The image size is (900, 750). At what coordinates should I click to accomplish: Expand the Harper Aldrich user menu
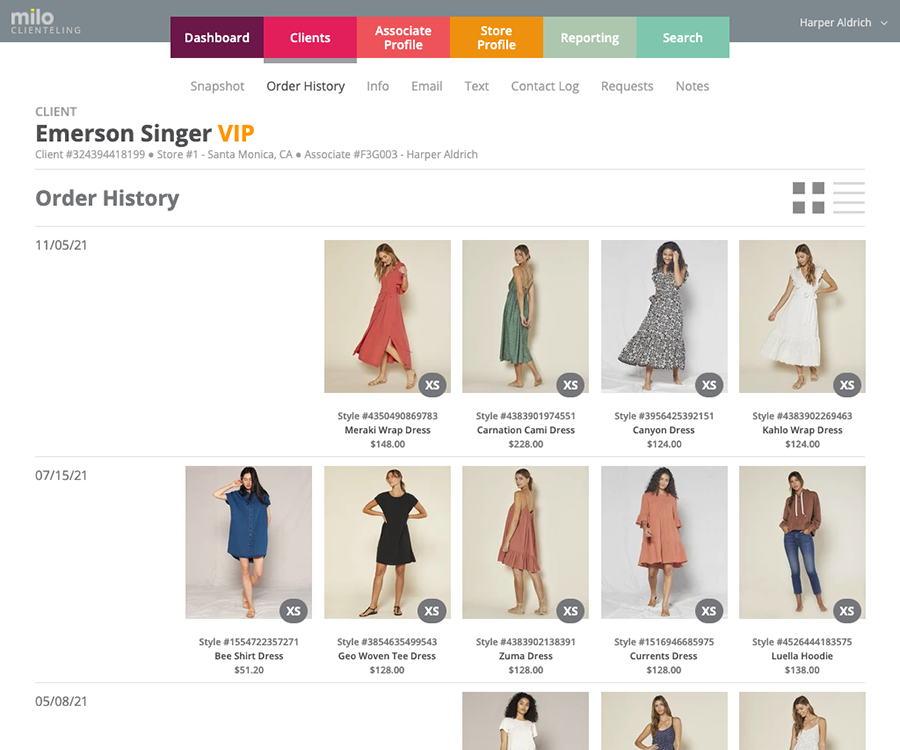pos(844,22)
